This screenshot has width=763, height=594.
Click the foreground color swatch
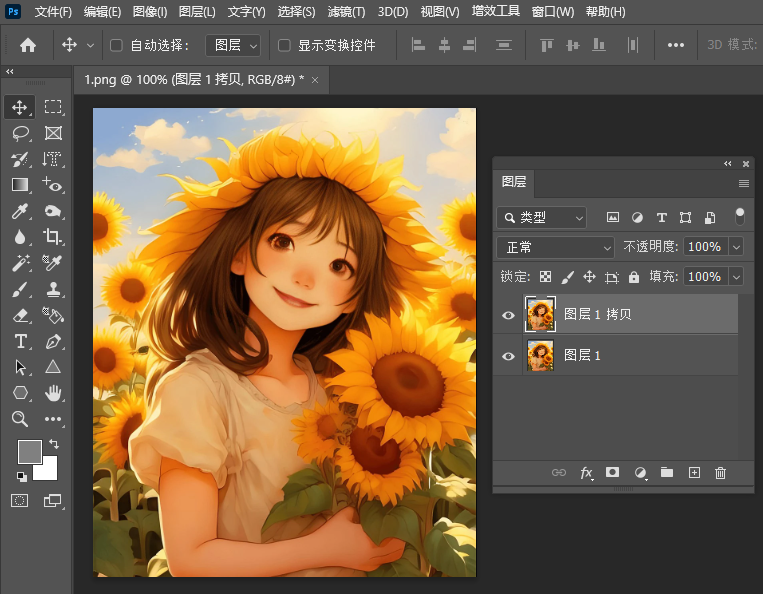click(x=29, y=451)
